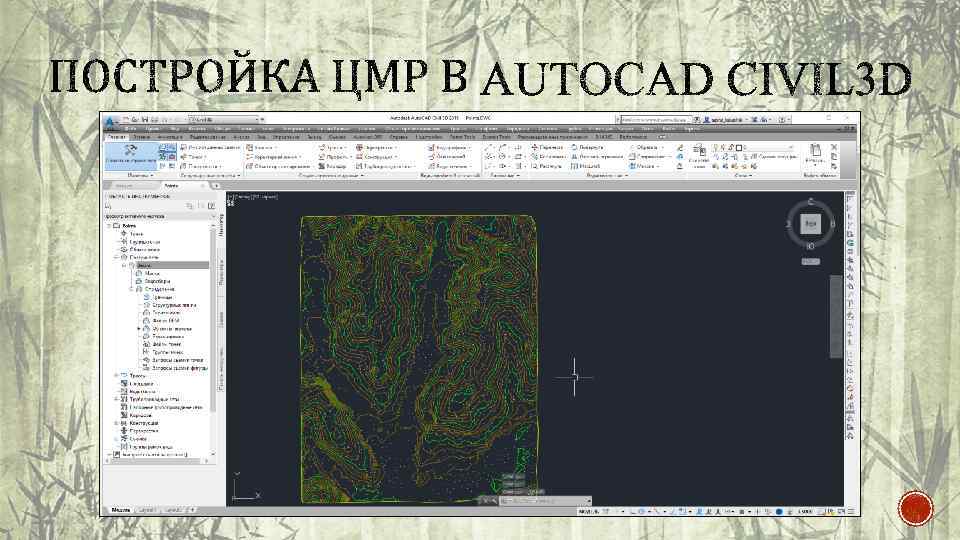Open the layer name dropdown list
This screenshot has height=540, width=960.
coord(769,148)
